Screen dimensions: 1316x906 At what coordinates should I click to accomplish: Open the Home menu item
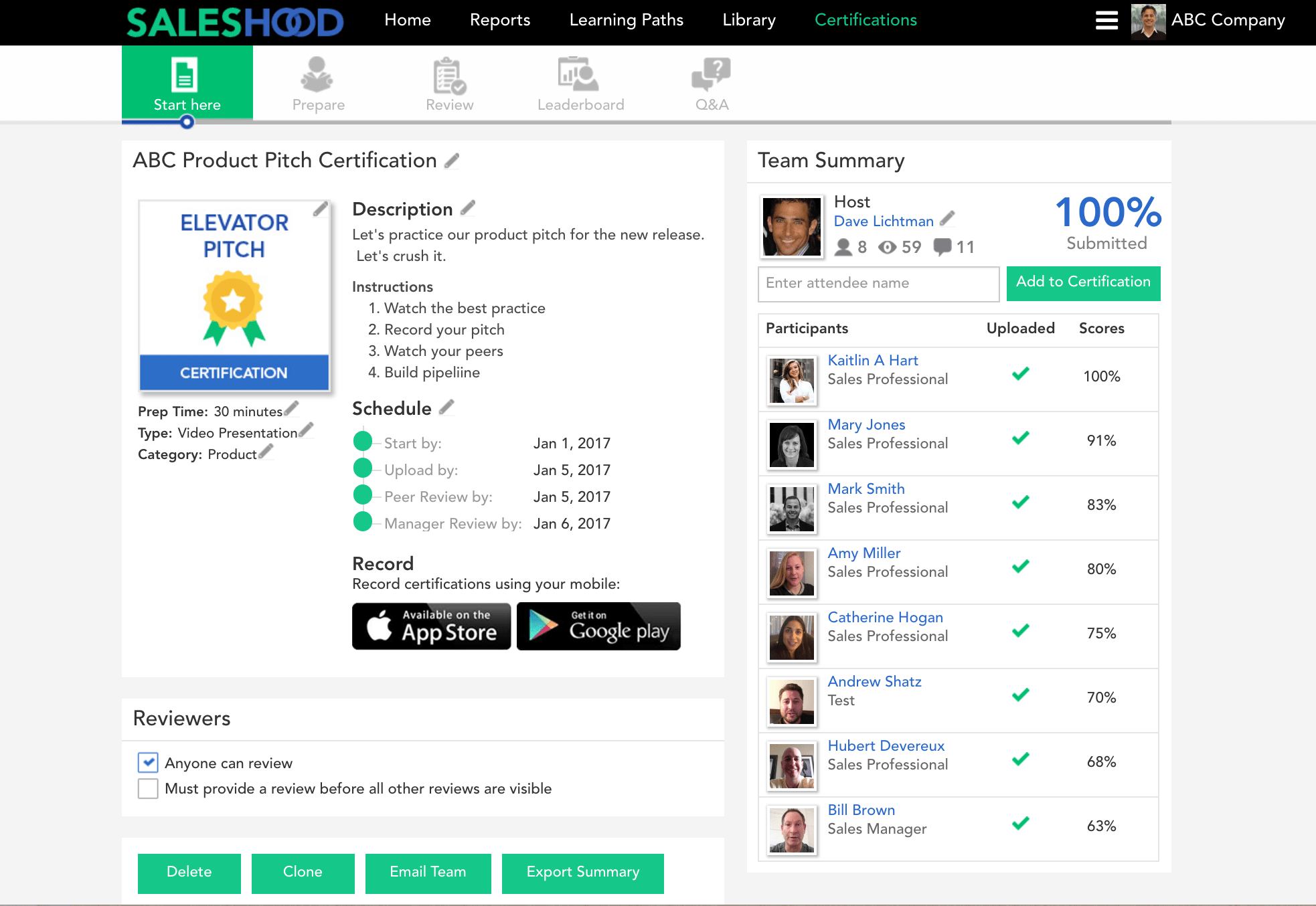pos(408,20)
